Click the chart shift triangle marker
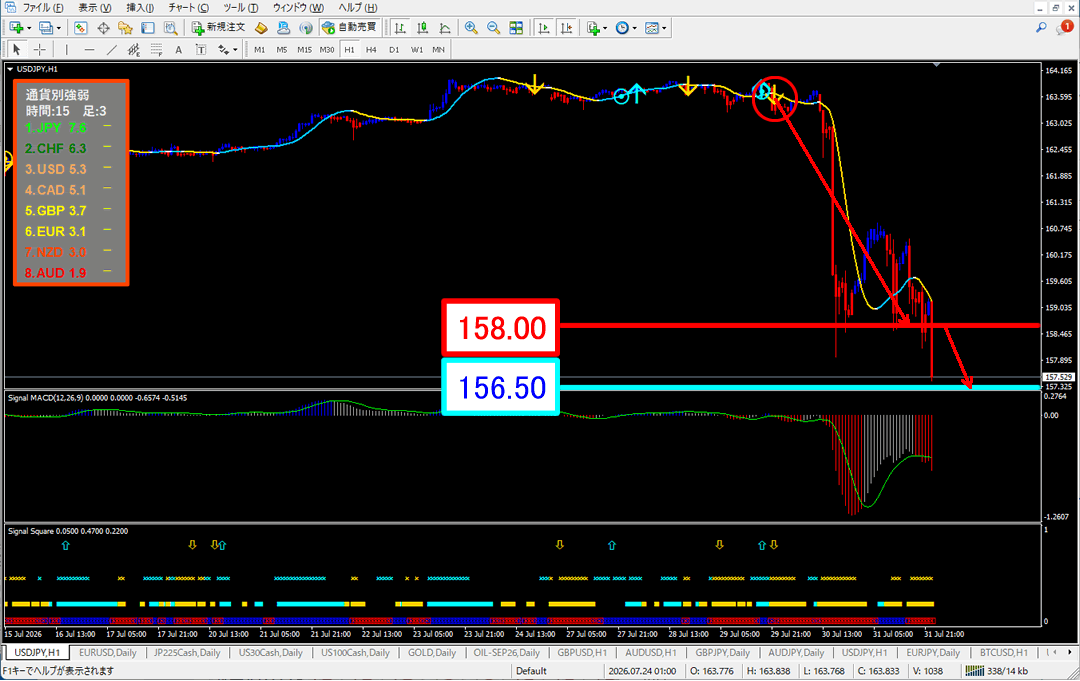The height and width of the screenshot is (681, 1080). (x=936, y=65)
